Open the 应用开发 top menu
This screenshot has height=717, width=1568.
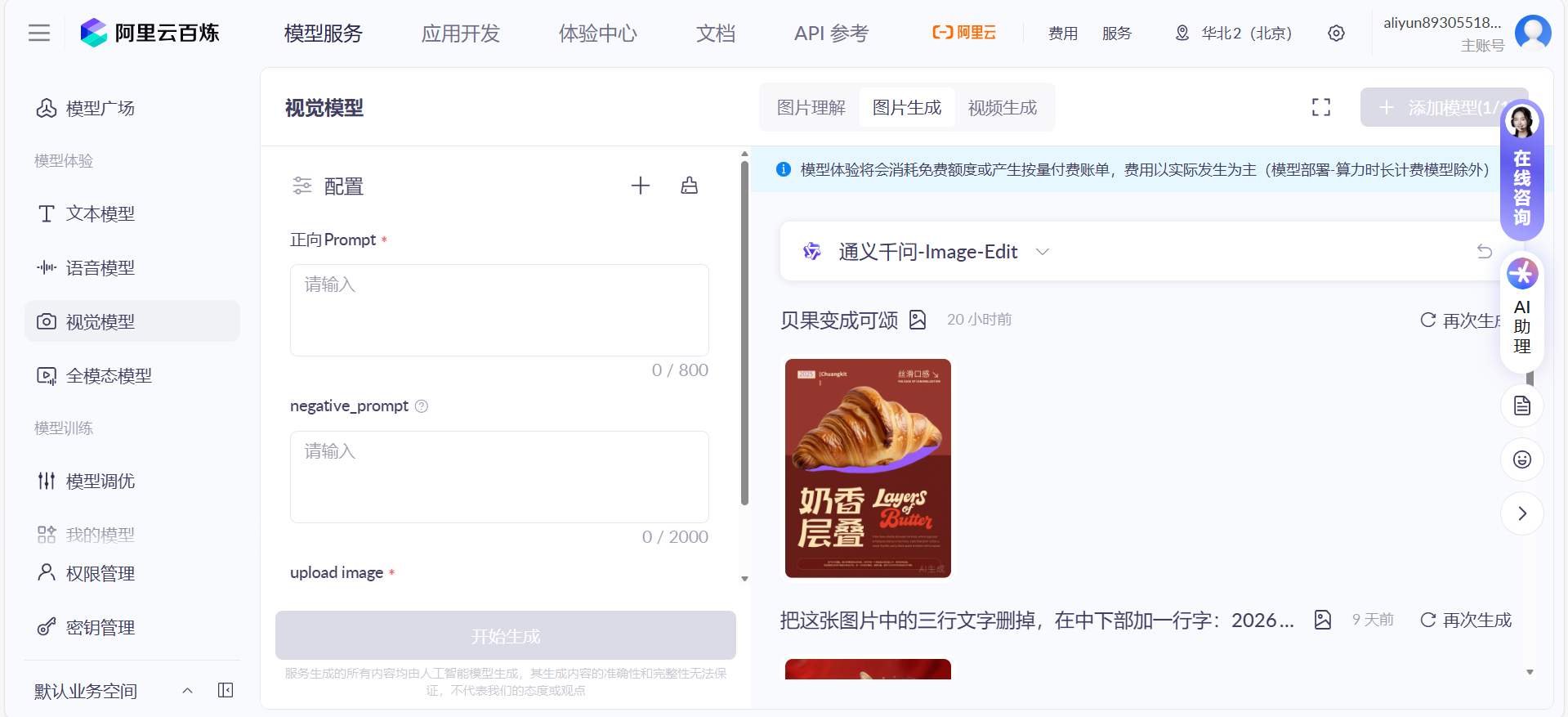[461, 34]
